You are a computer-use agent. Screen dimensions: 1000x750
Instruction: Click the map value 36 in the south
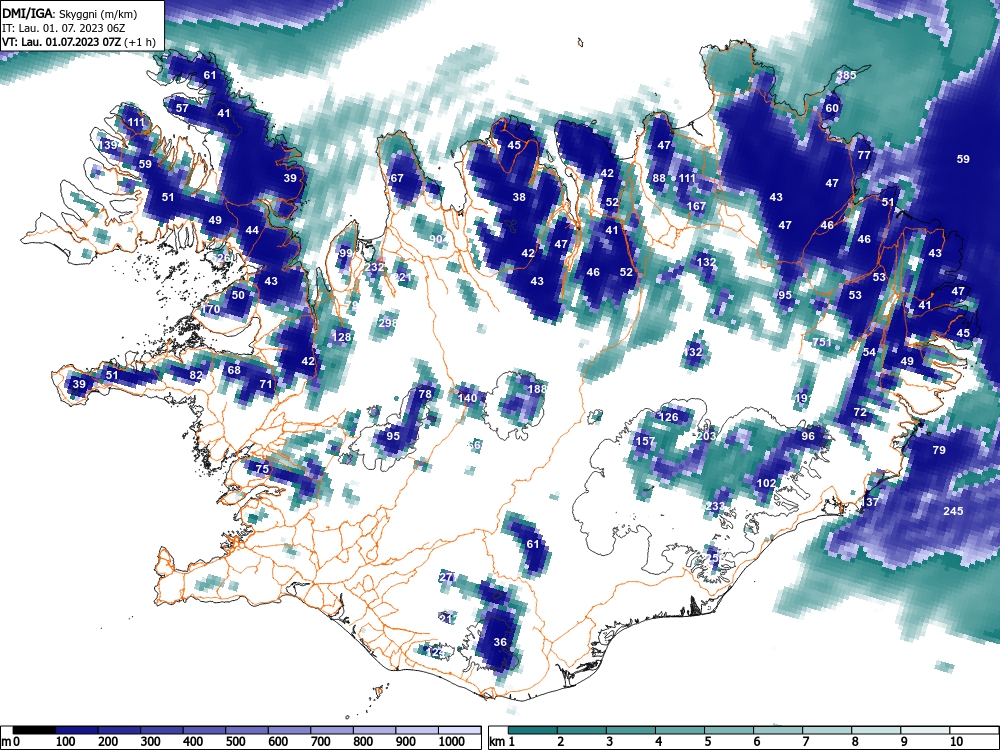pos(500,642)
